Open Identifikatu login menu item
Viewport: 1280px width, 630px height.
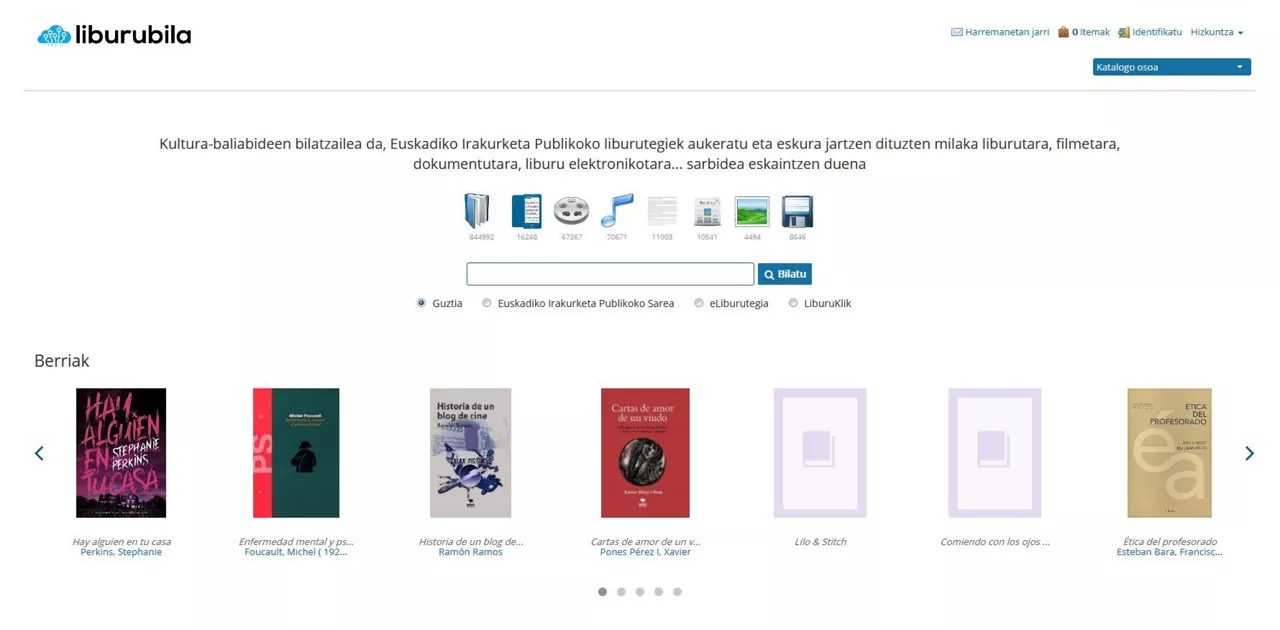pyautogui.click(x=1150, y=32)
